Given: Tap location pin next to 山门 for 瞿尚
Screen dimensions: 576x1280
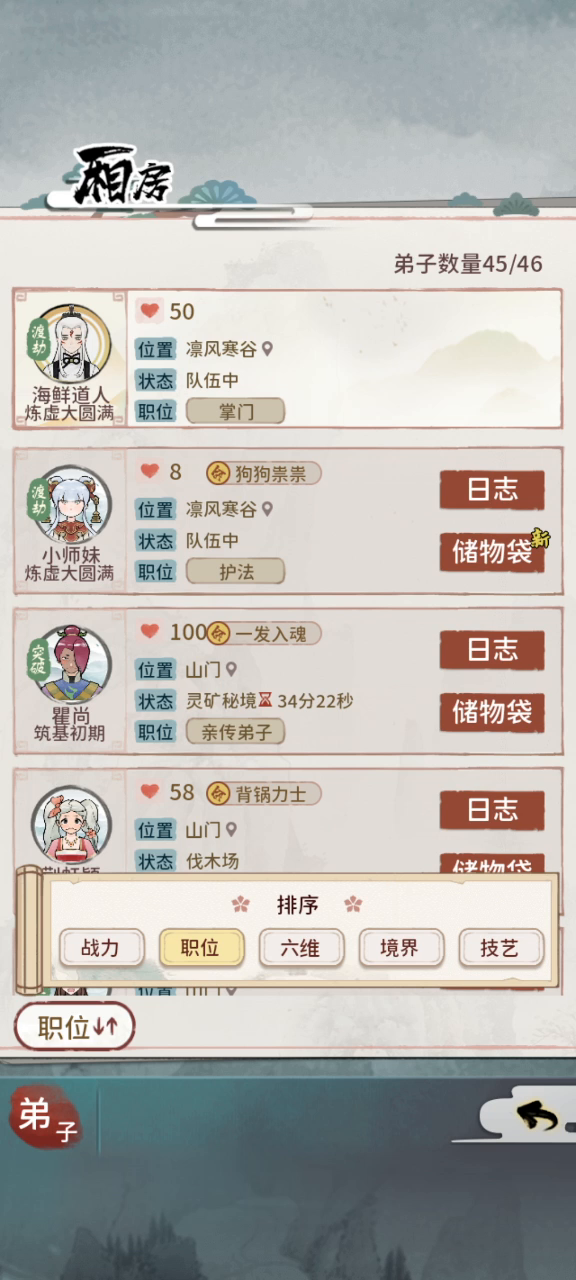Looking at the screenshot, I should 231,669.
